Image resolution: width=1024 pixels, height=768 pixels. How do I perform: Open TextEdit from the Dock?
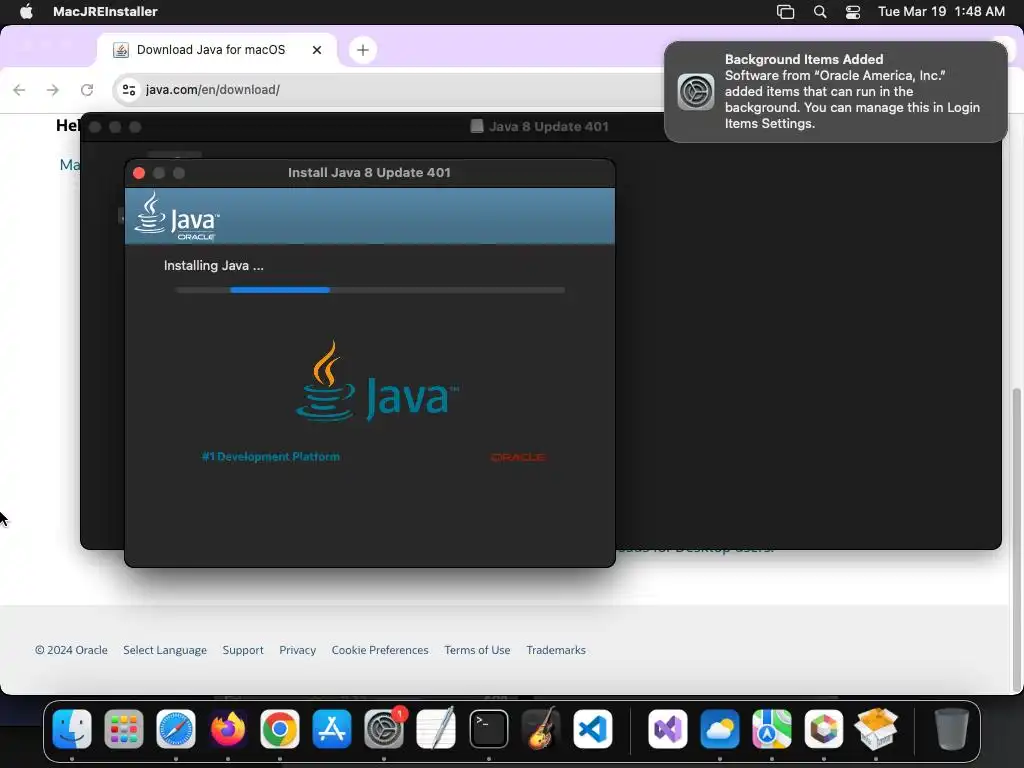[x=436, y=729]
